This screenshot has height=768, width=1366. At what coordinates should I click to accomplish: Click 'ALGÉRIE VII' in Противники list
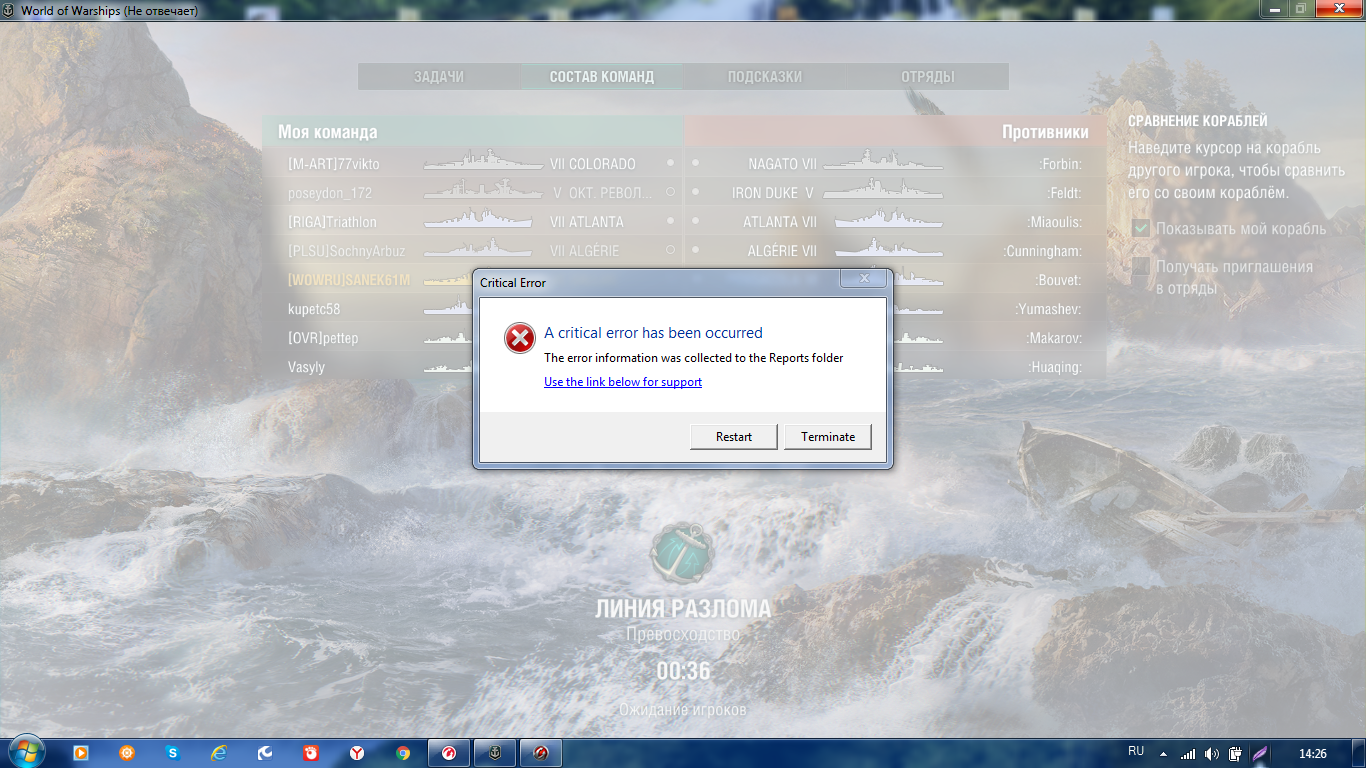[782, 251]
